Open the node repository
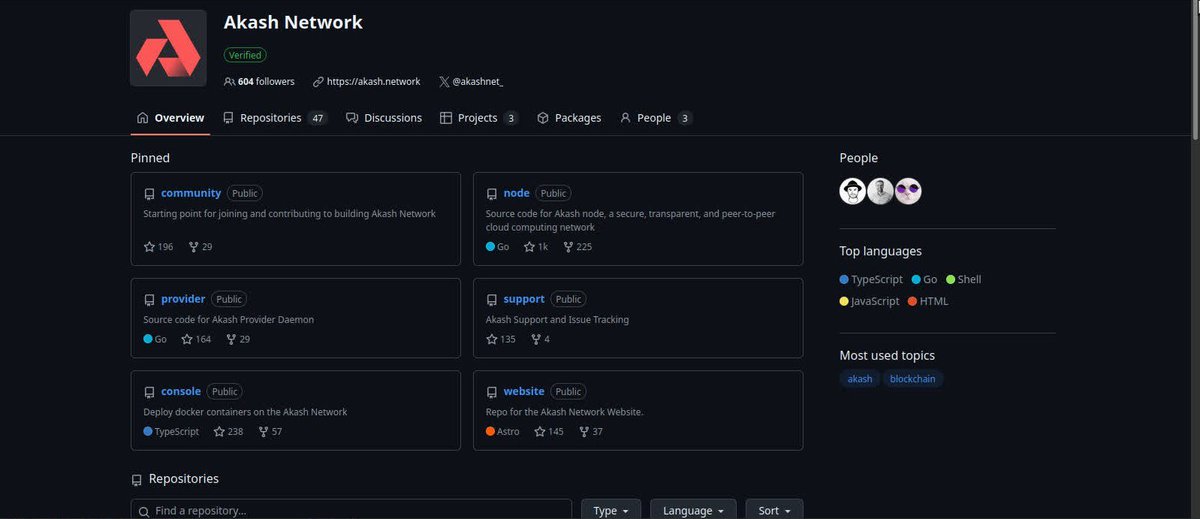The width and height of the screenshot is (1200, 519). (x=517, y=193)
